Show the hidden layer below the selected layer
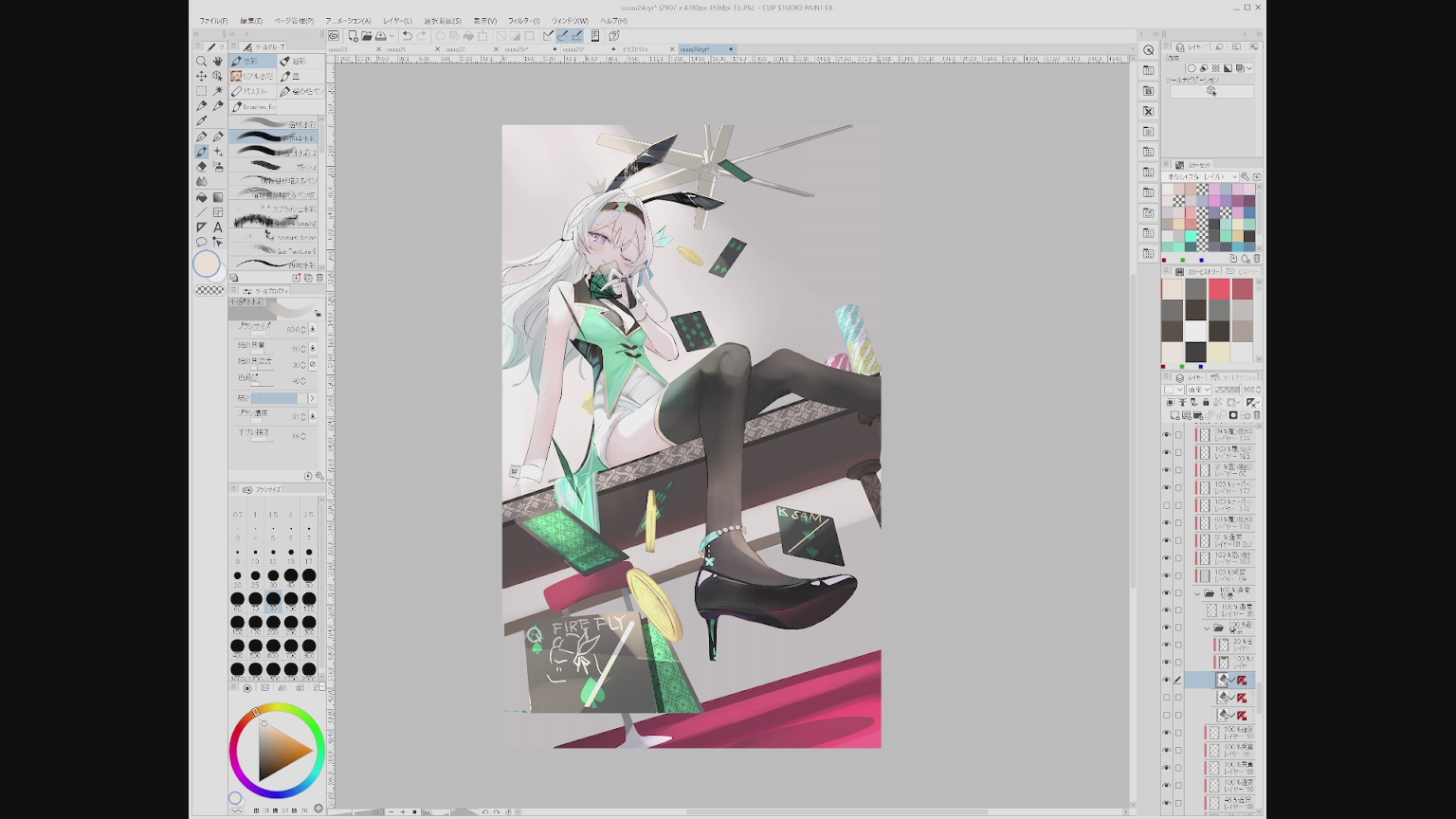The height and width of the screenshot is (819, 1456). [1166, 698]
